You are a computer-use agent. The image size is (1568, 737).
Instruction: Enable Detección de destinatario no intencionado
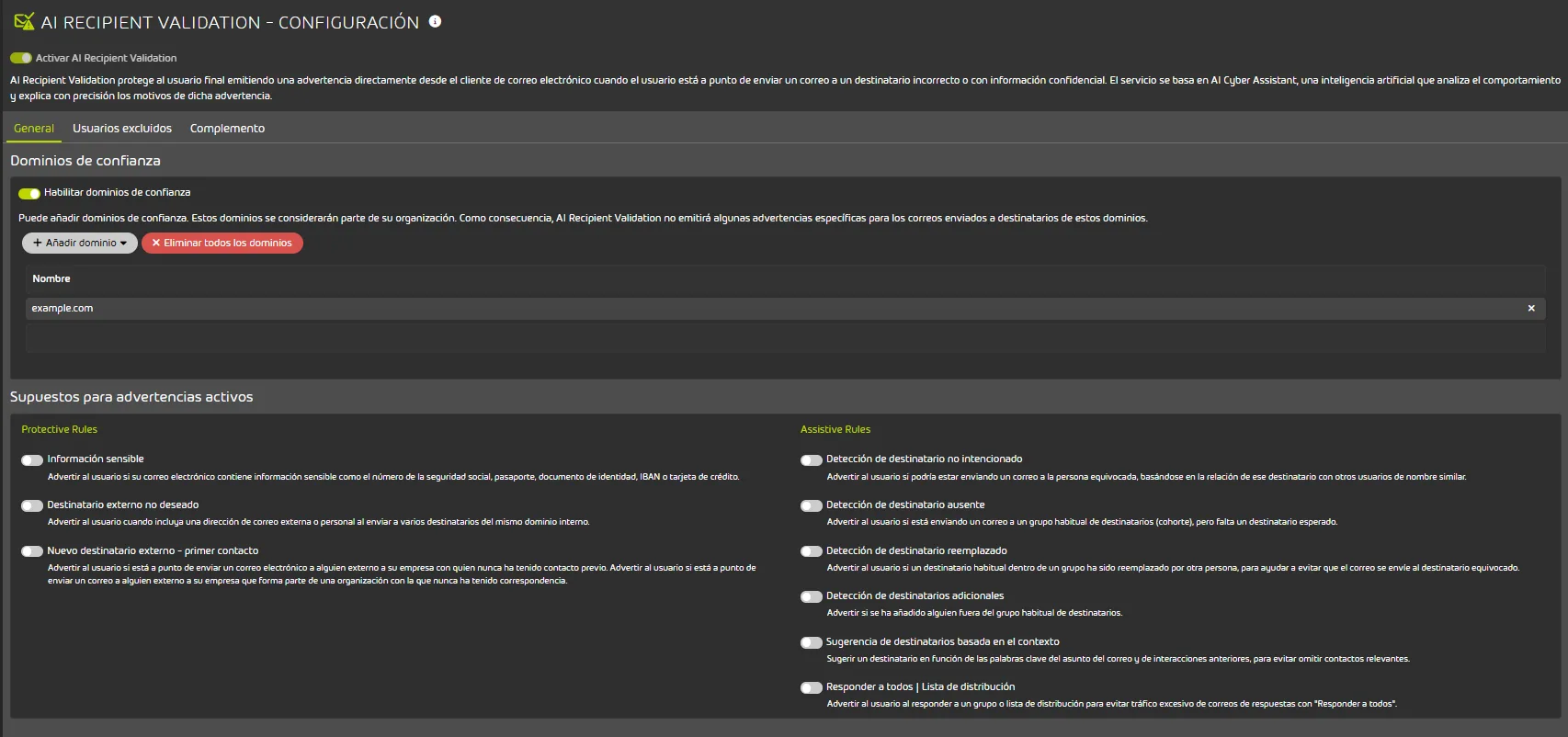click(811, 459)
